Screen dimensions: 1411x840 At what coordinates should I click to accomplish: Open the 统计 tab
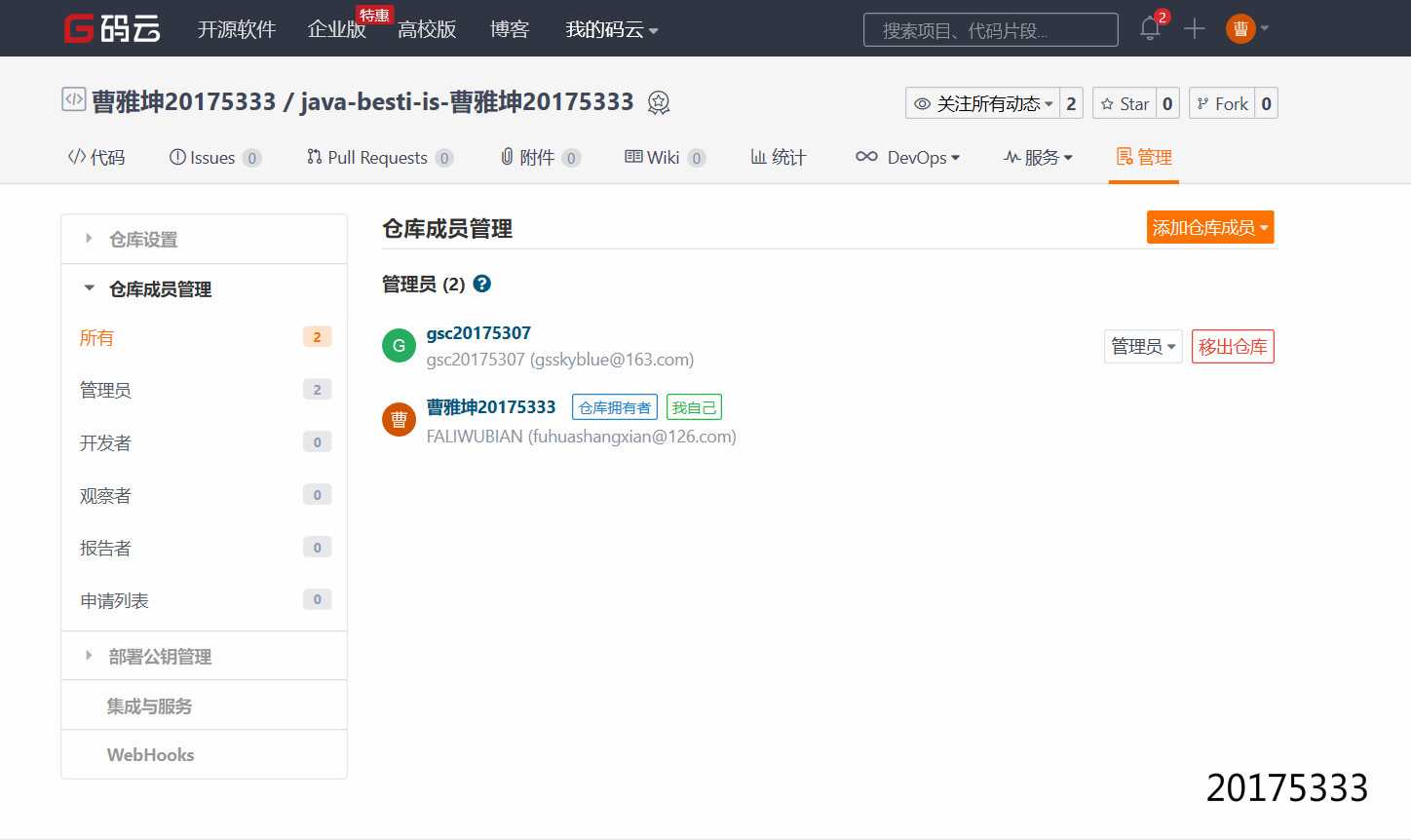(779, 157)
